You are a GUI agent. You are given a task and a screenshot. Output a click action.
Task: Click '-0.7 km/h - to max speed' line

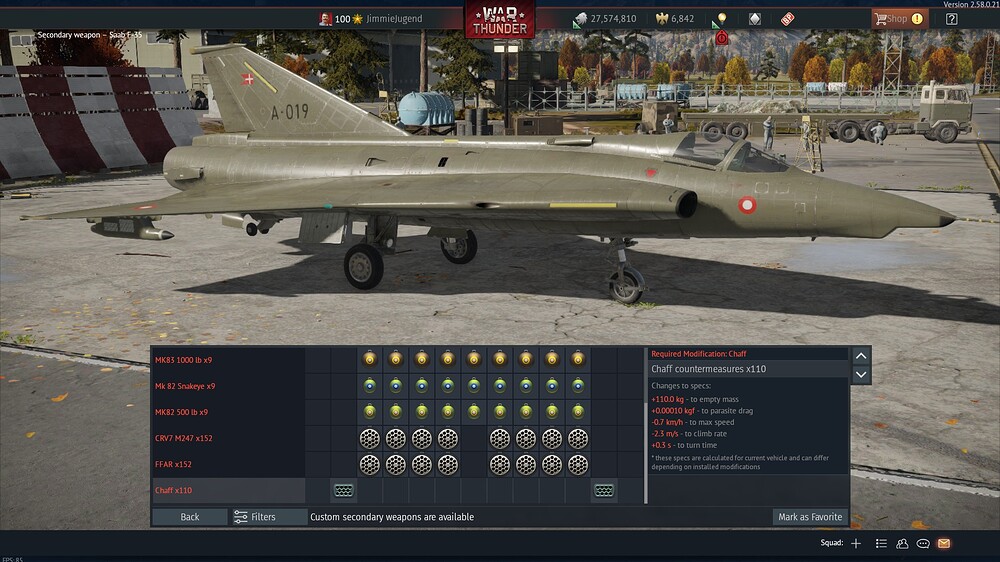click(693, 422)
